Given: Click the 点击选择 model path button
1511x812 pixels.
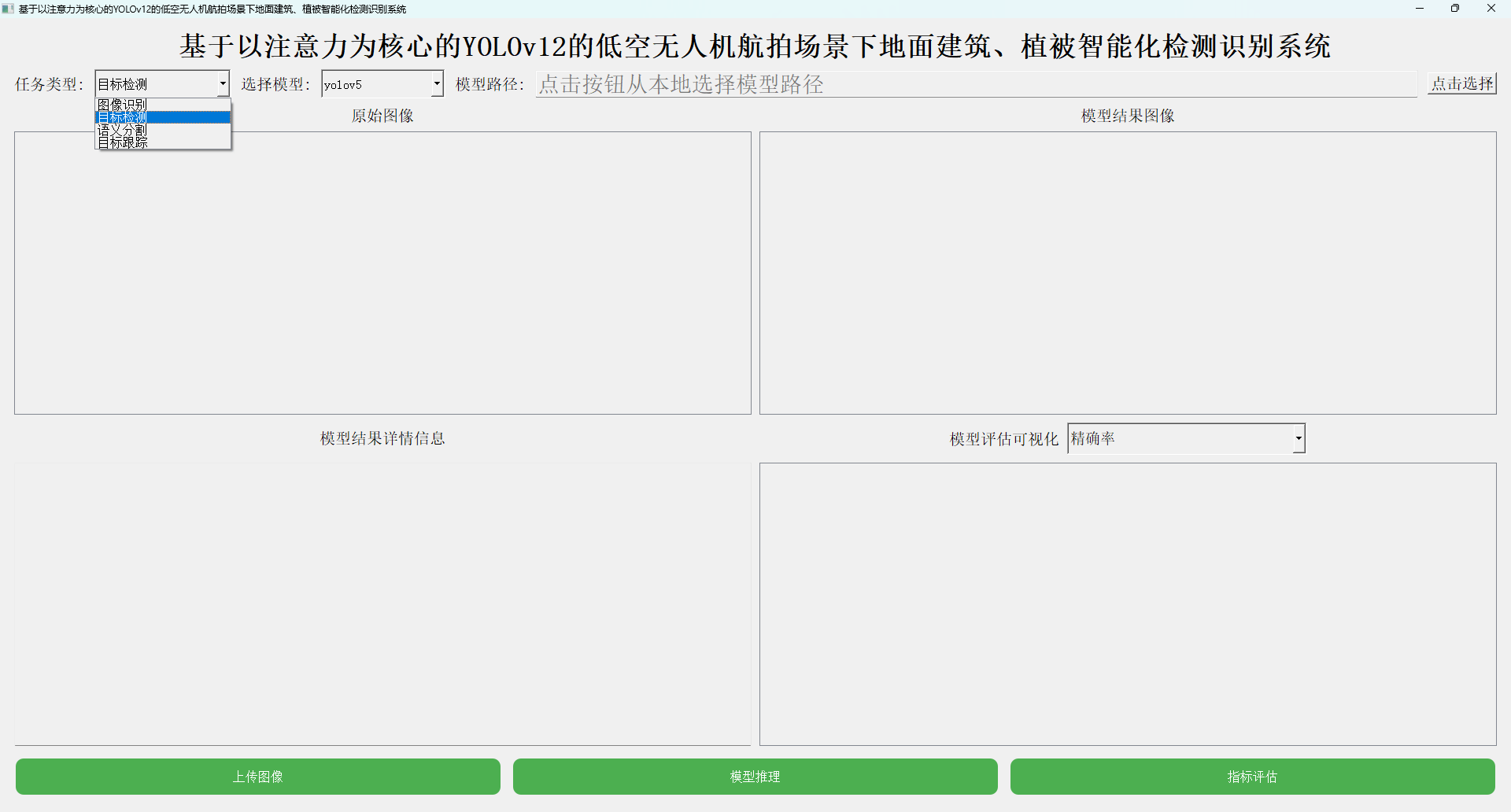Looking at the screenshot, I should [1462, 83].
